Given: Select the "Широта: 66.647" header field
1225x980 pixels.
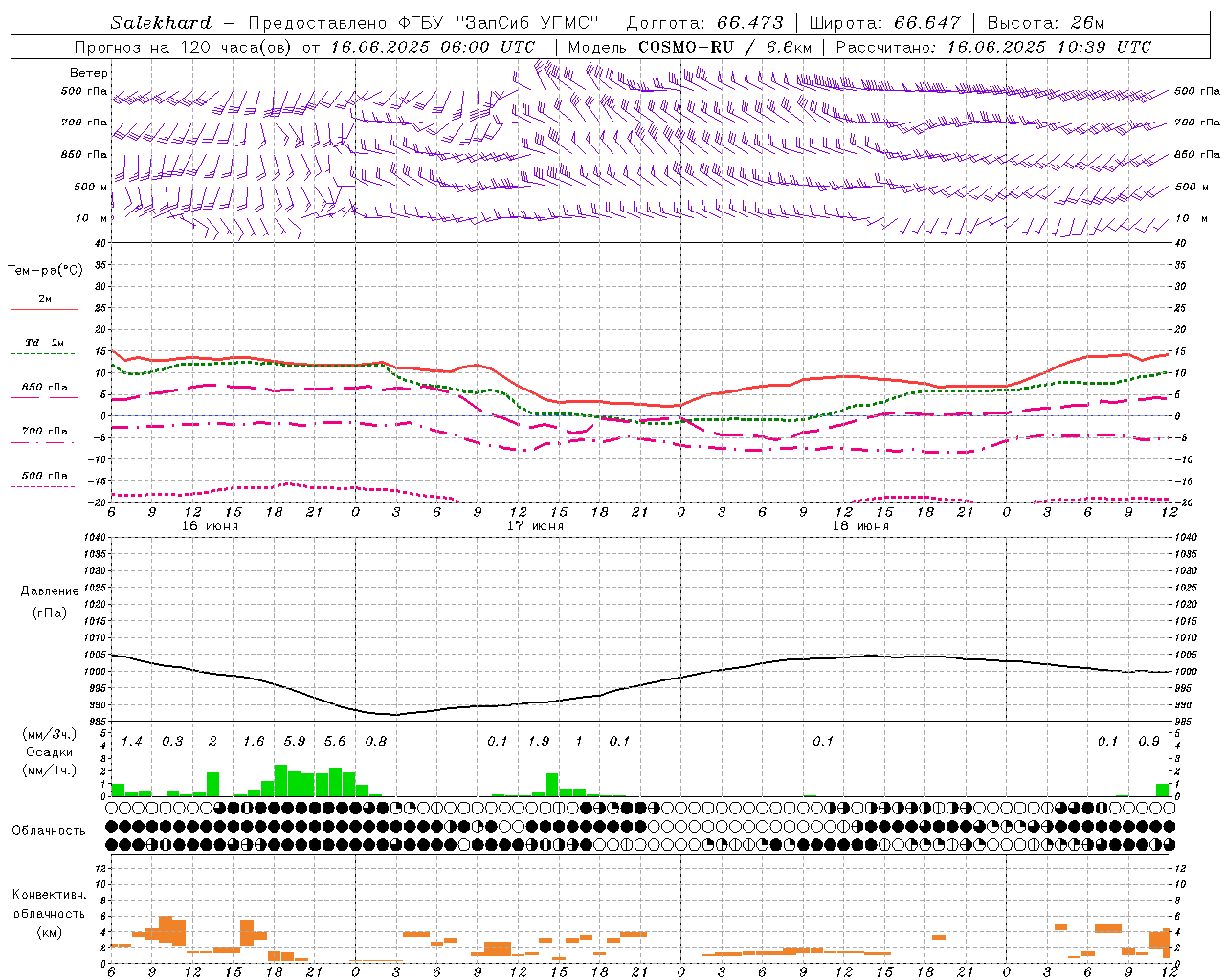Looking at the screenshot, I should 885,23.
